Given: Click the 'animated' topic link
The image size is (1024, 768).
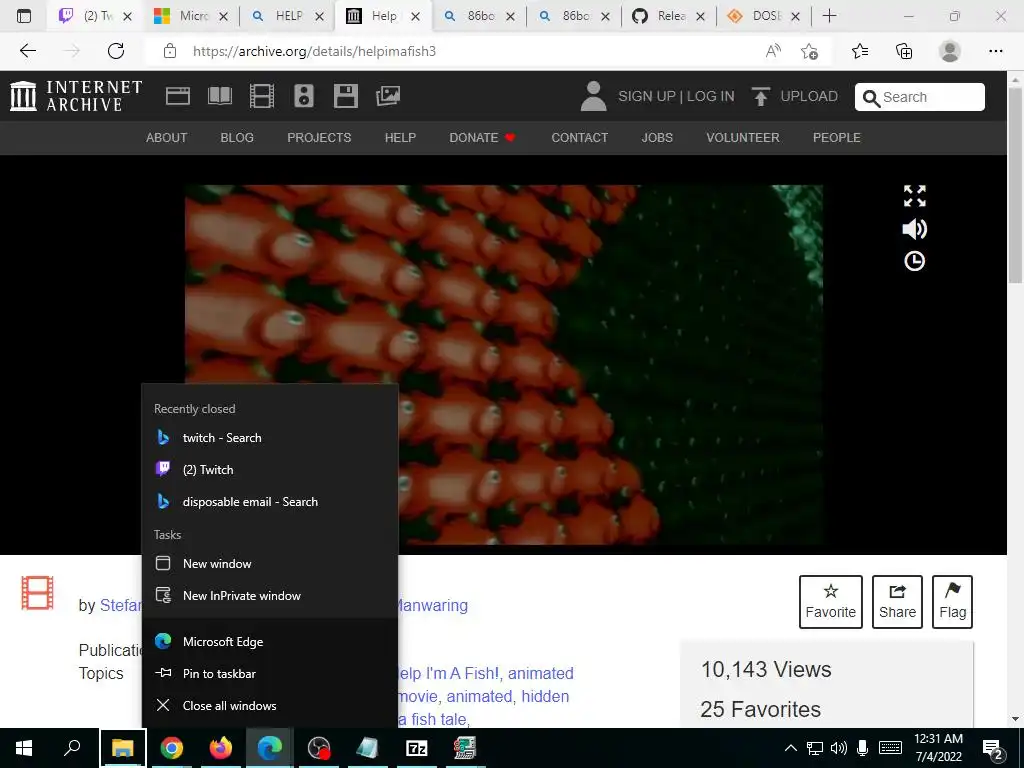Looking at the screenshot, I should coord(479,696).
